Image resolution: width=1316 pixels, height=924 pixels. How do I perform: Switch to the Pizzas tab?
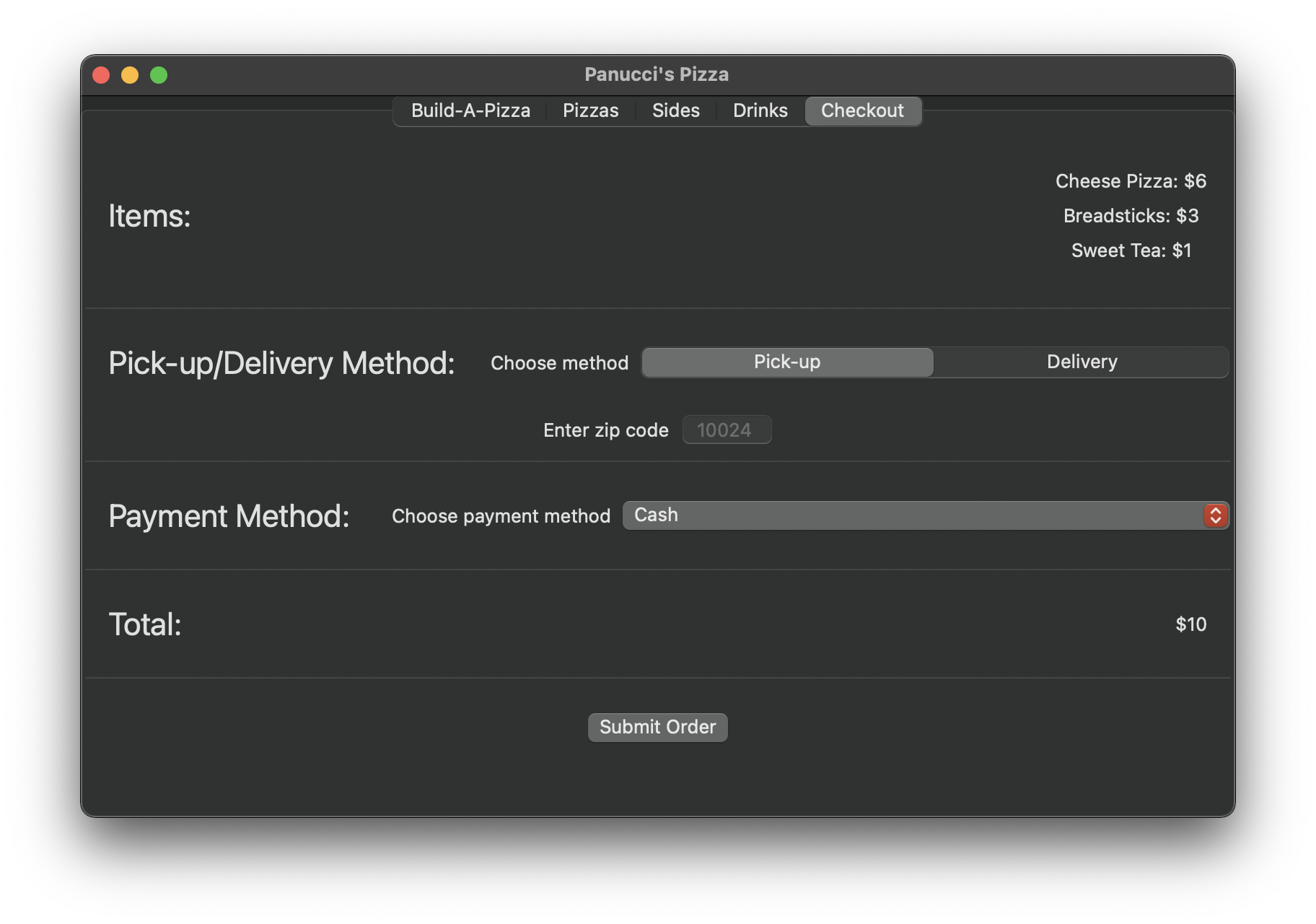point(590,110)
